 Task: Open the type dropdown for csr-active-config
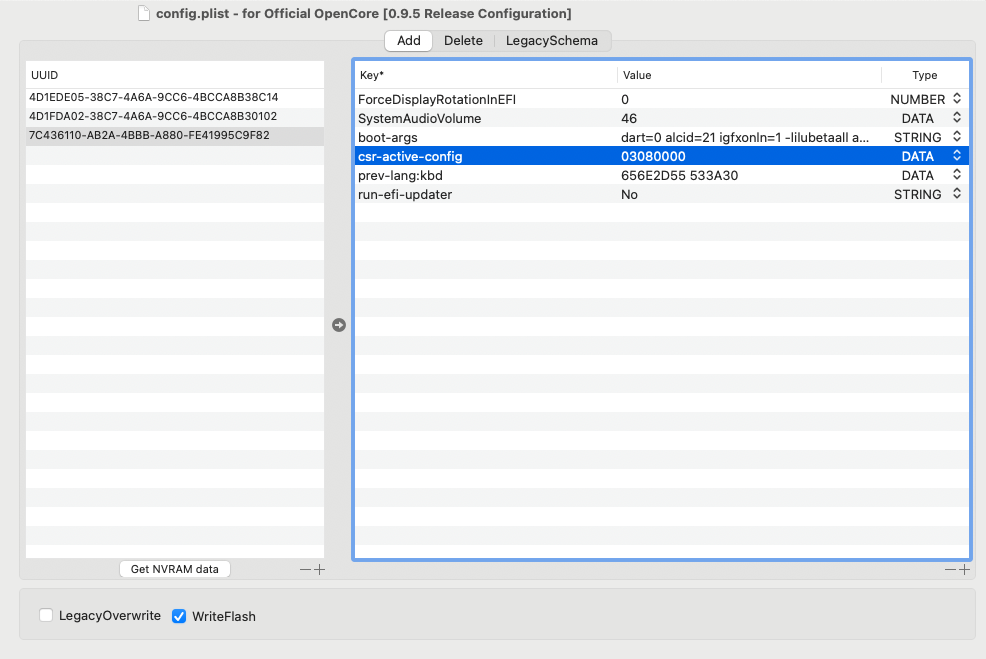[957, 156]
